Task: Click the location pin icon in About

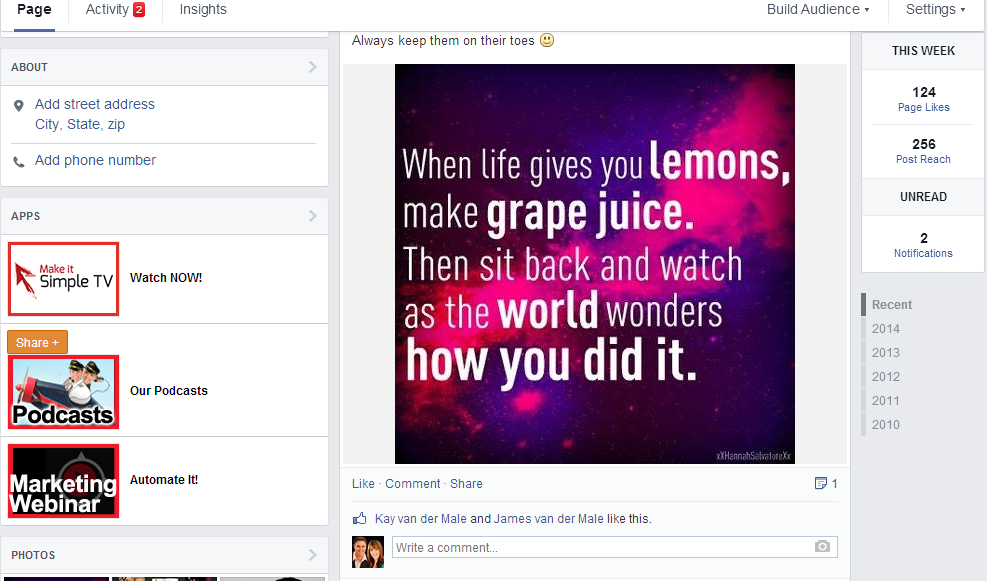Action: pos(19,106)
